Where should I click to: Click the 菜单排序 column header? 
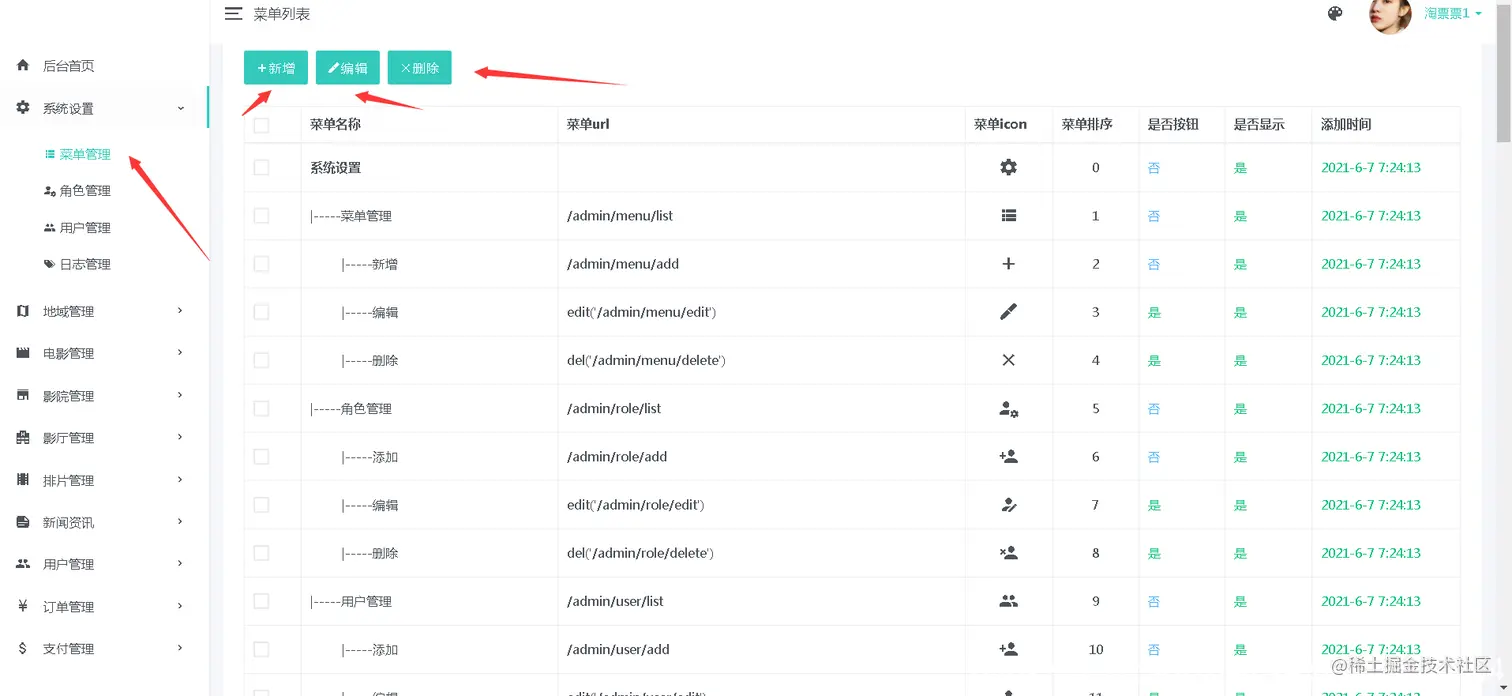pos(1087,125)
